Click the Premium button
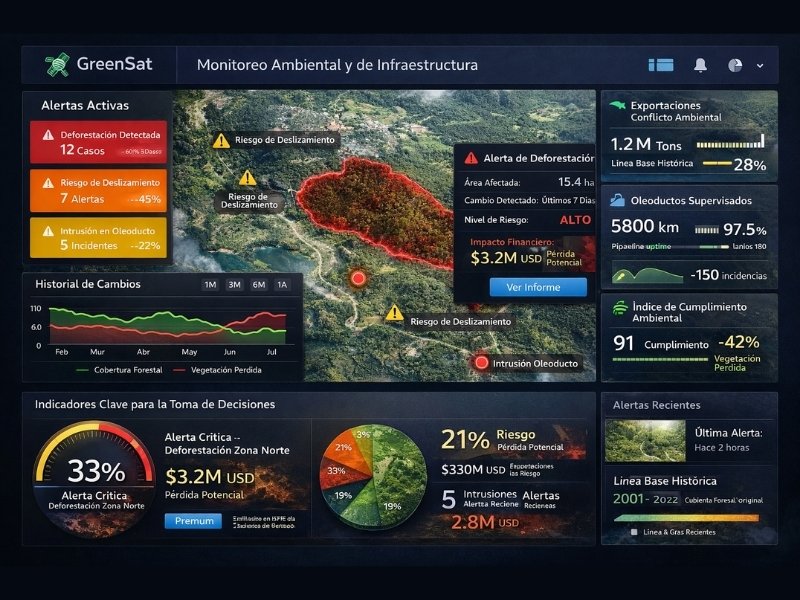 click(x=192, y=520)
